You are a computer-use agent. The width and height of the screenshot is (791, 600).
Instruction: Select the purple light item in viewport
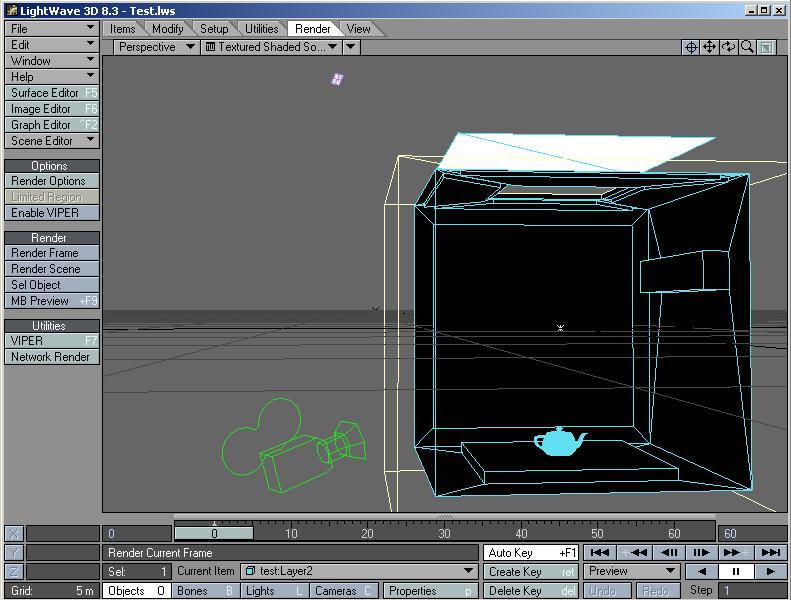337,79
